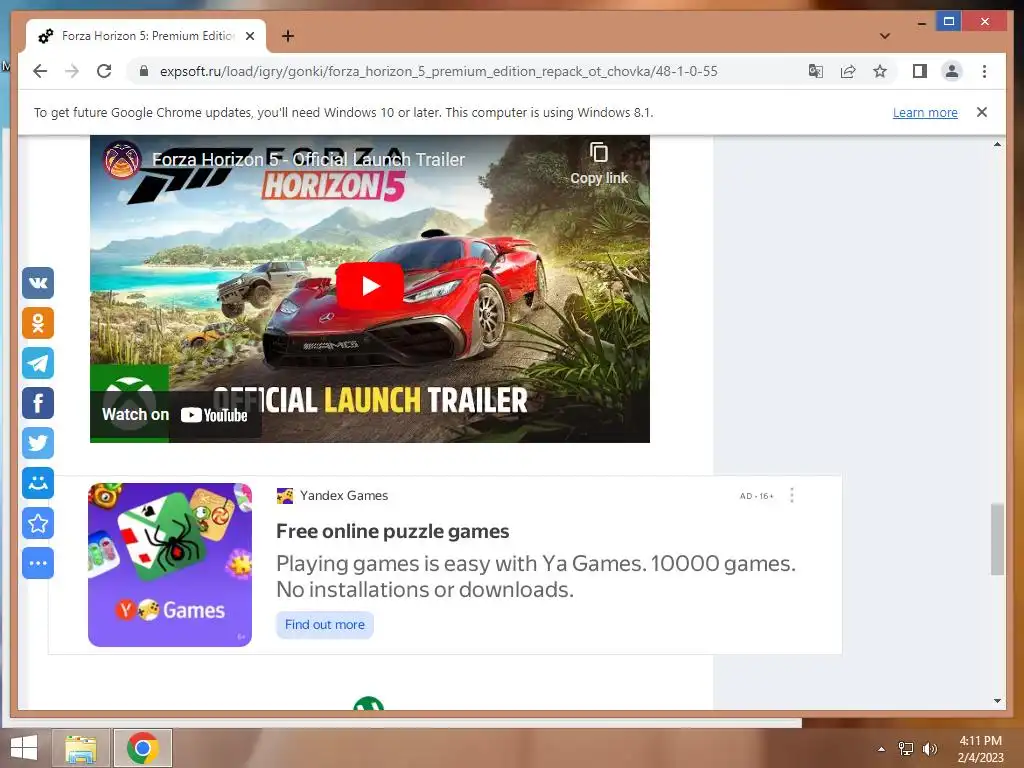1024x768 pixels.
Task: Share page via Twitter icon
Action: 38,443
